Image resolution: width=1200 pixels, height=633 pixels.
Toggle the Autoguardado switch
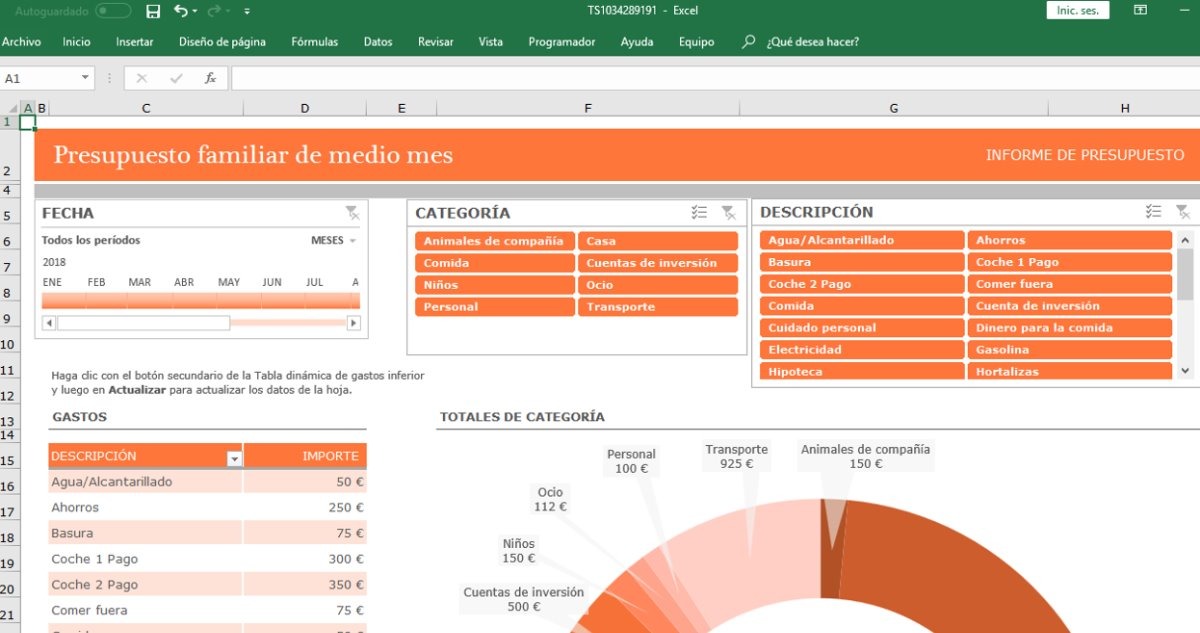point(113,11)
